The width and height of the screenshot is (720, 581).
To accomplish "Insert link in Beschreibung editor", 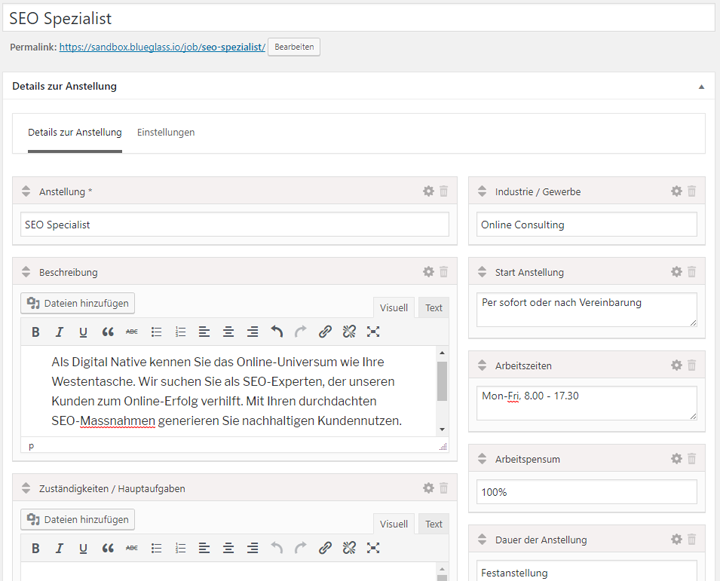I will coord(325,332).
